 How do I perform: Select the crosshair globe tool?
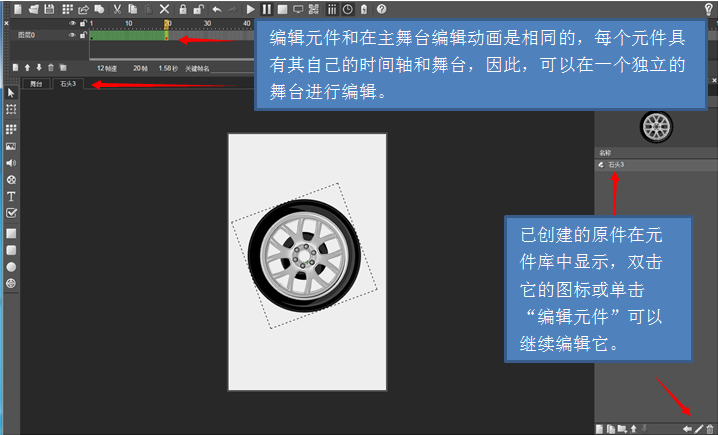tap(11, 283)
